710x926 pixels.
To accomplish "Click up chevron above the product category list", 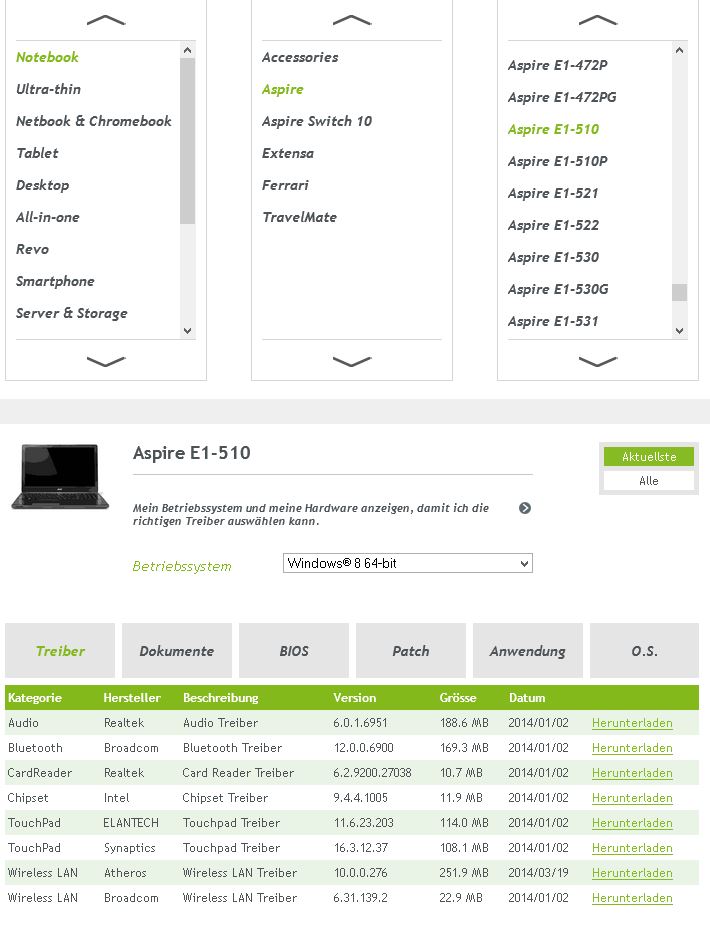I will (x=106, y=20).
